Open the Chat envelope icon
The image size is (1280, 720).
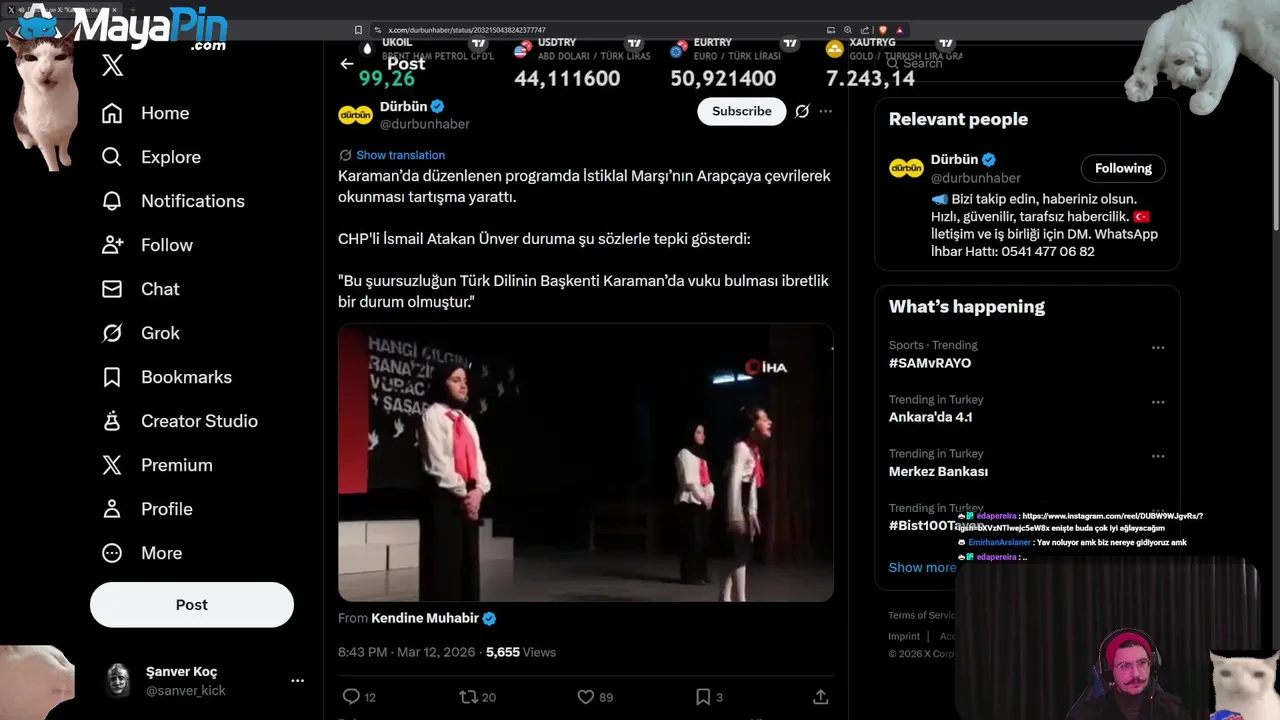click(x=112, y=289)
